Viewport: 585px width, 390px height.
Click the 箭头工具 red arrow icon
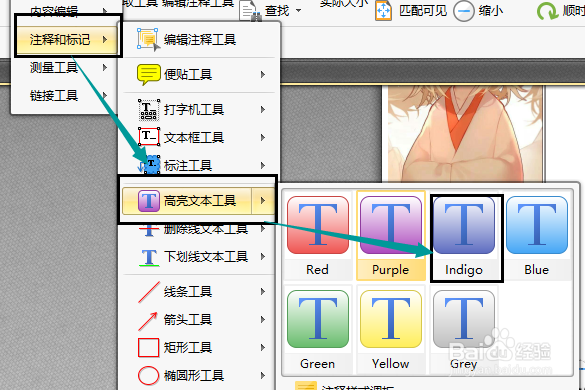pyautogui.click(x=148, y=321)
